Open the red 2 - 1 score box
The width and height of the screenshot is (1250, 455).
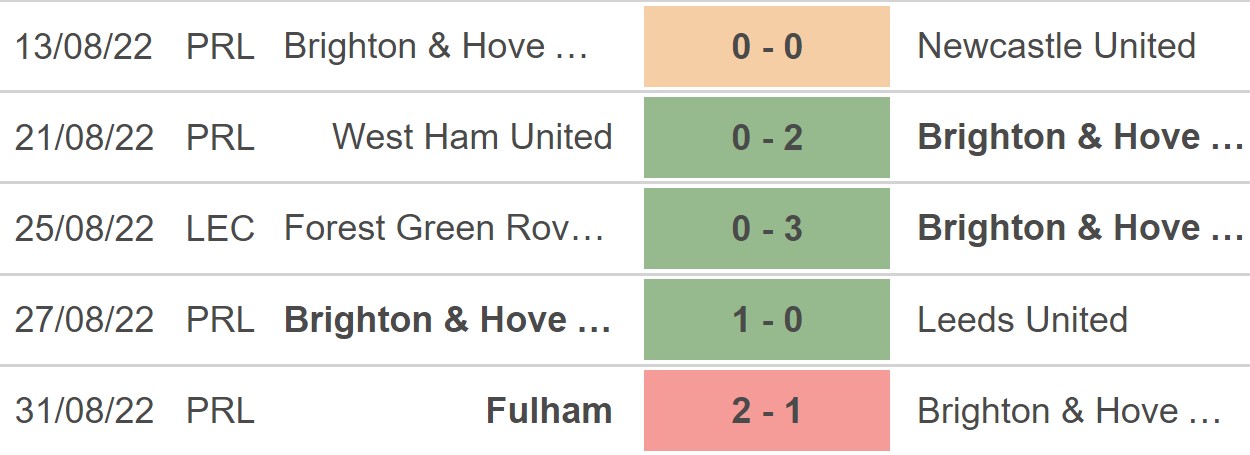pyautogui.click(x=767, y=411)
